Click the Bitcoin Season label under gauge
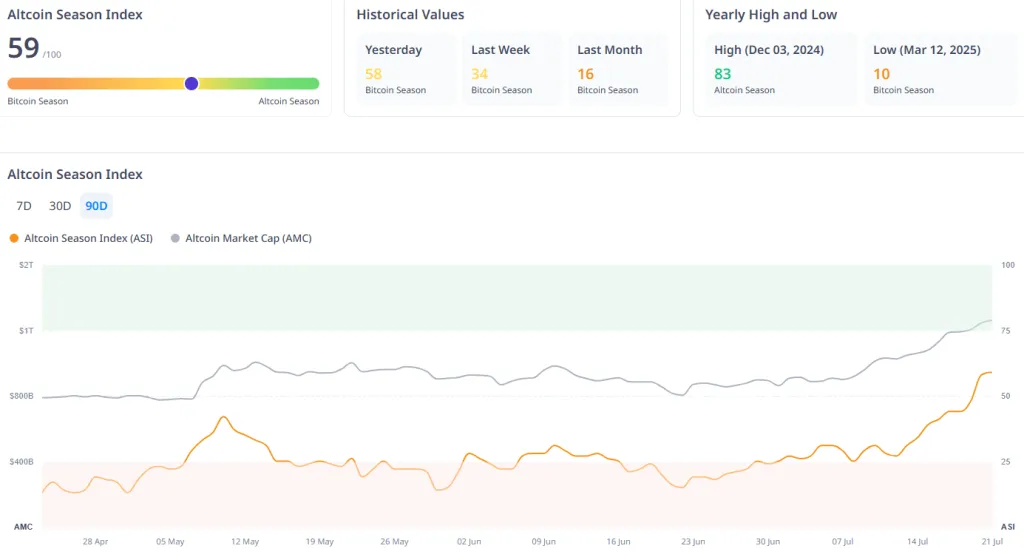Image resolution: width=1024 pixels, height=557 pixels. coord(38,101)
